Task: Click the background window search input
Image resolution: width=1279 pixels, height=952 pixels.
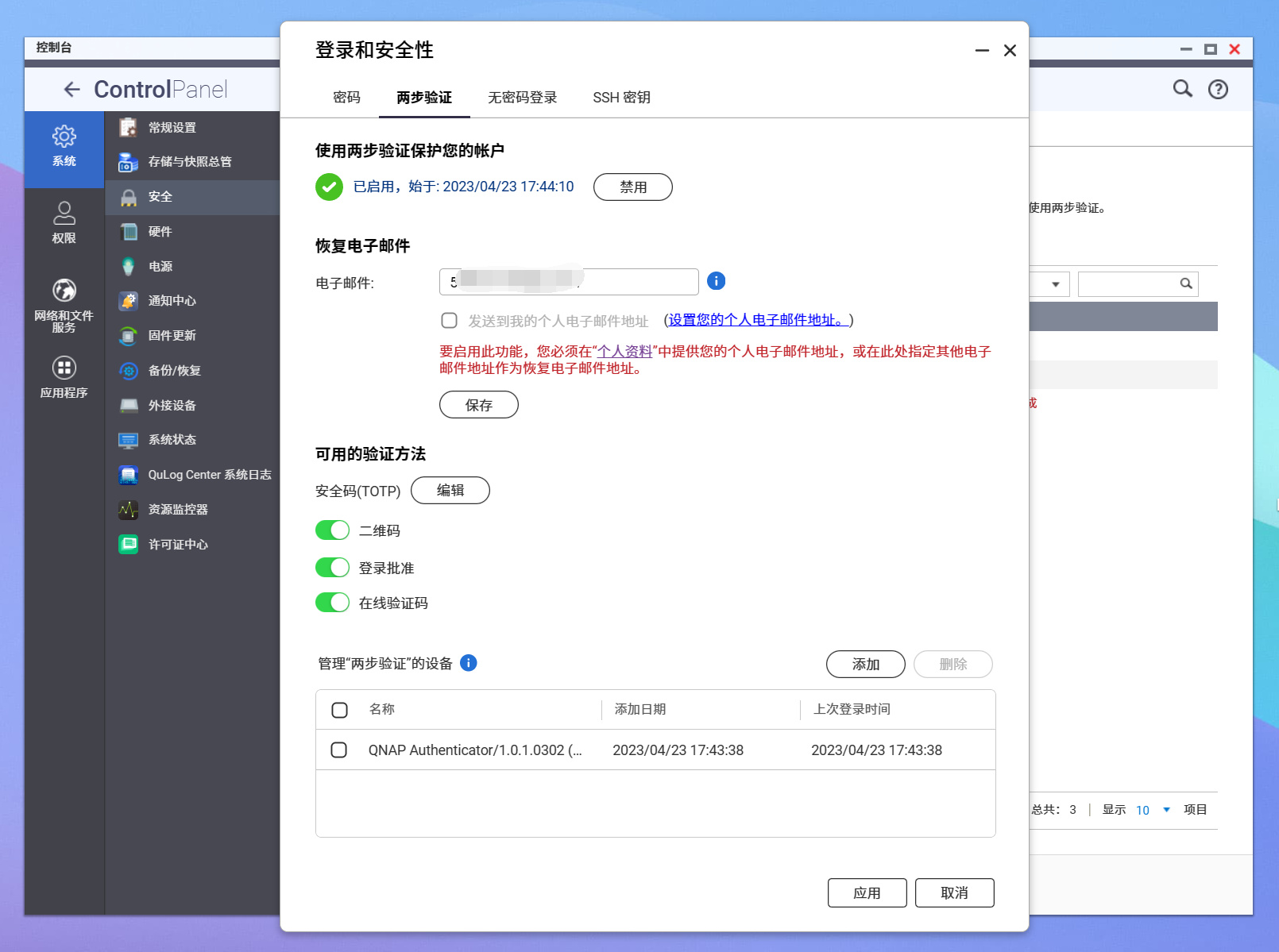Action: (1138, 284)
